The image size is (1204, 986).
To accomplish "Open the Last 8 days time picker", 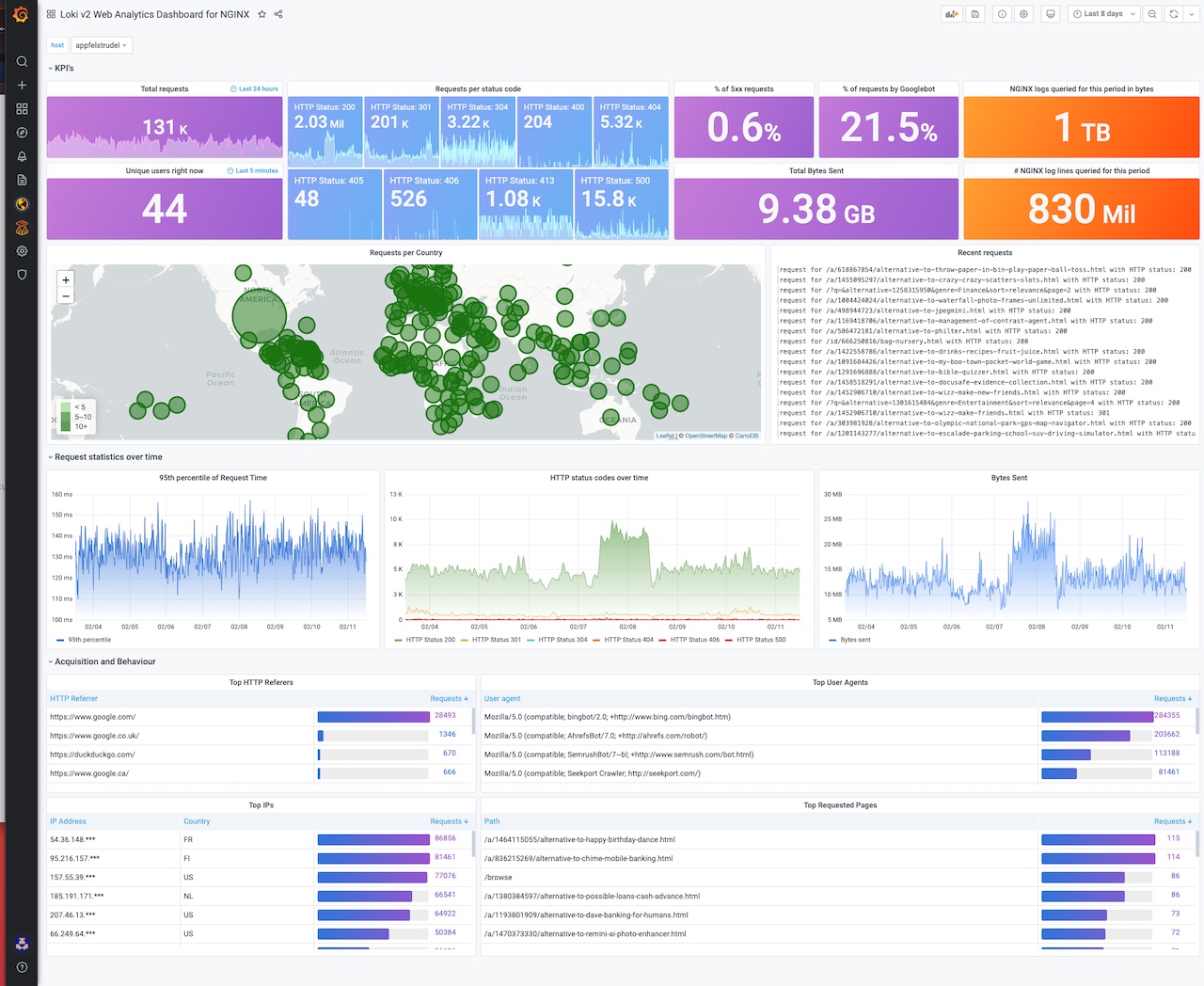I will click(x=1104, y=14).
